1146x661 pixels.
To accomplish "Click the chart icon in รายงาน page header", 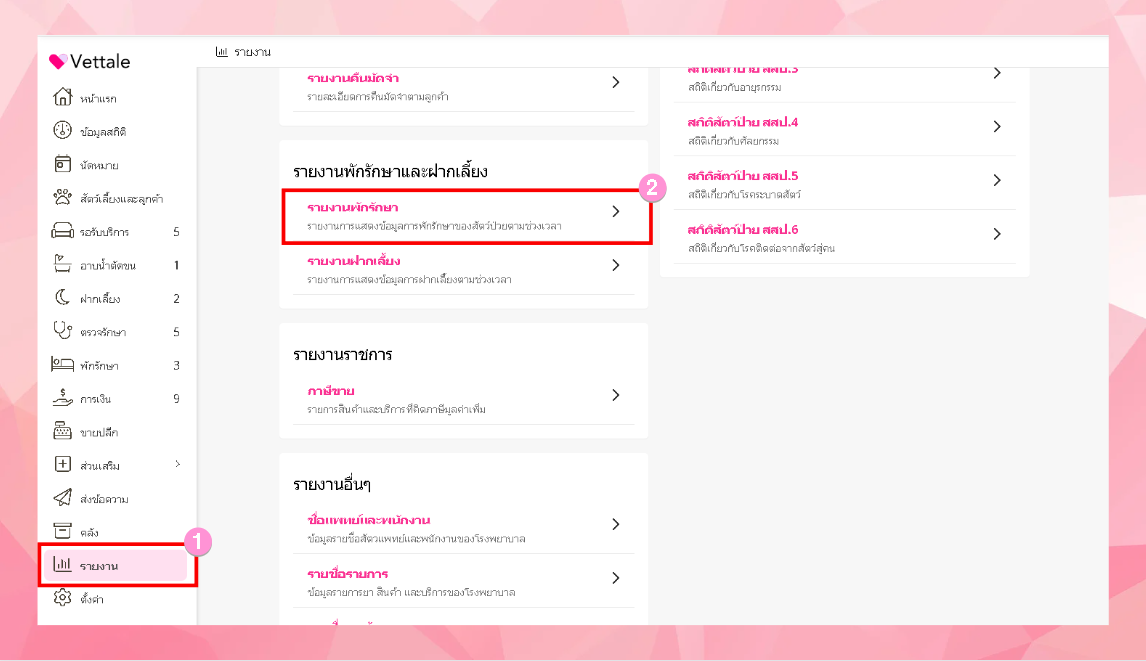I will [221, 52].
